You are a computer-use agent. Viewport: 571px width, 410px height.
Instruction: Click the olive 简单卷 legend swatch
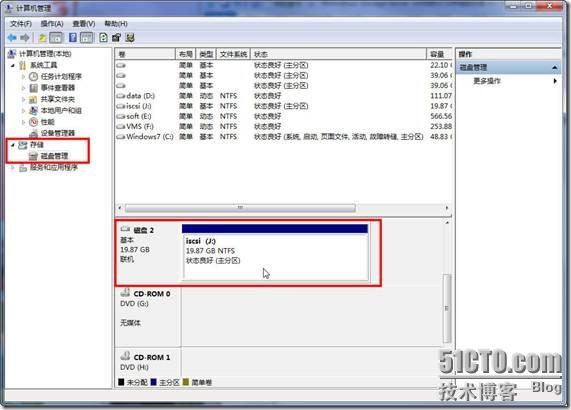pos(186,382)
